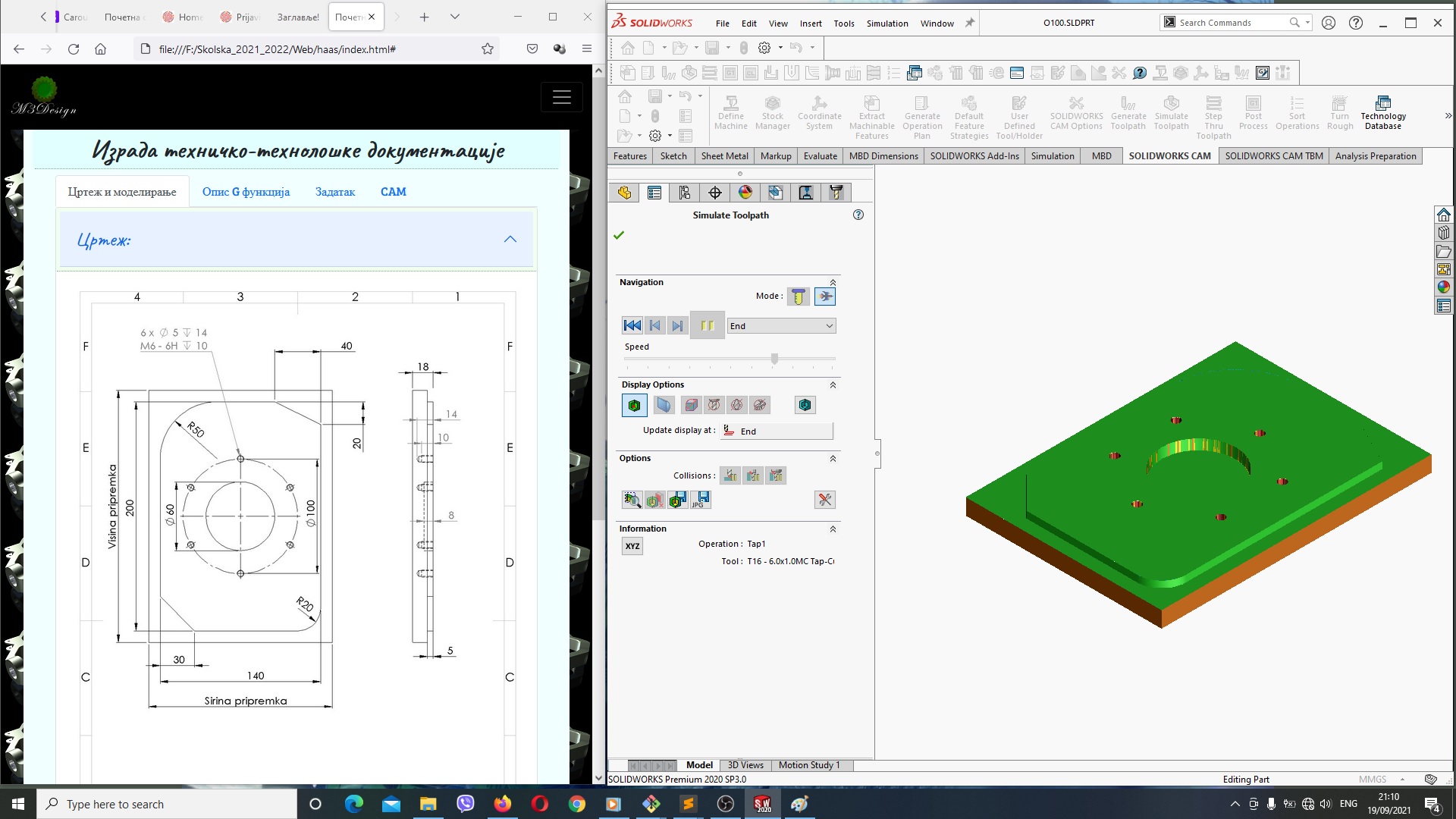Open the Technology Database
1456x819 pixels.
1382,112
